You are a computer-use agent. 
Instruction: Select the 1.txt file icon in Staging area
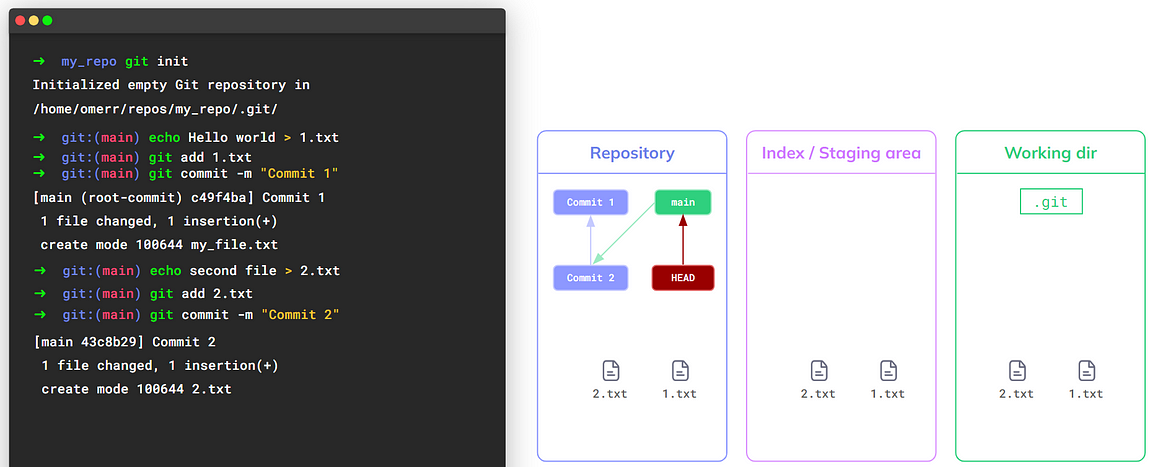(x=888, y=370)
